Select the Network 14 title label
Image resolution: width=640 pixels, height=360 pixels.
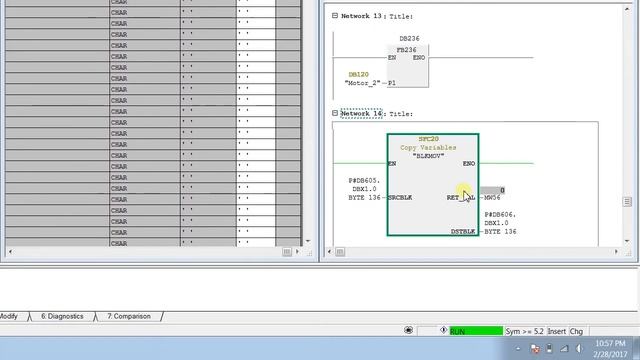(x=362, y=113)
